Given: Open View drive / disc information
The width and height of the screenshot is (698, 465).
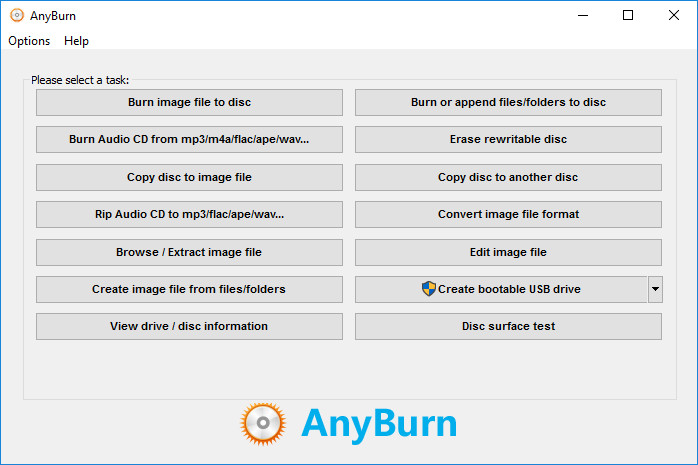Looking at the screenshot, I should pyautogui.click(x=189, y=326).
